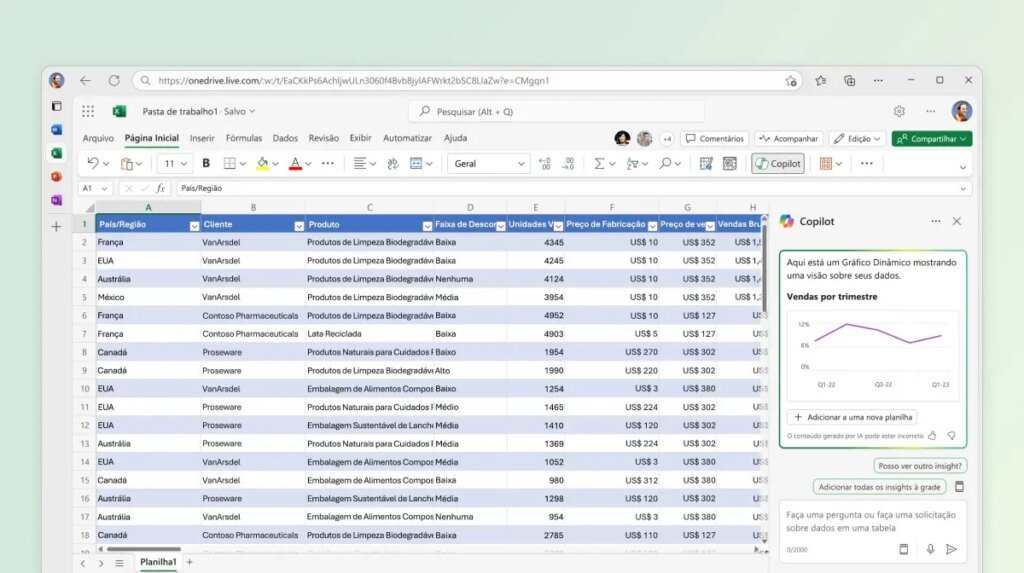Click the microphone icon in Copilot
Screen dimensions: 1024x573
tap(930, 549)
